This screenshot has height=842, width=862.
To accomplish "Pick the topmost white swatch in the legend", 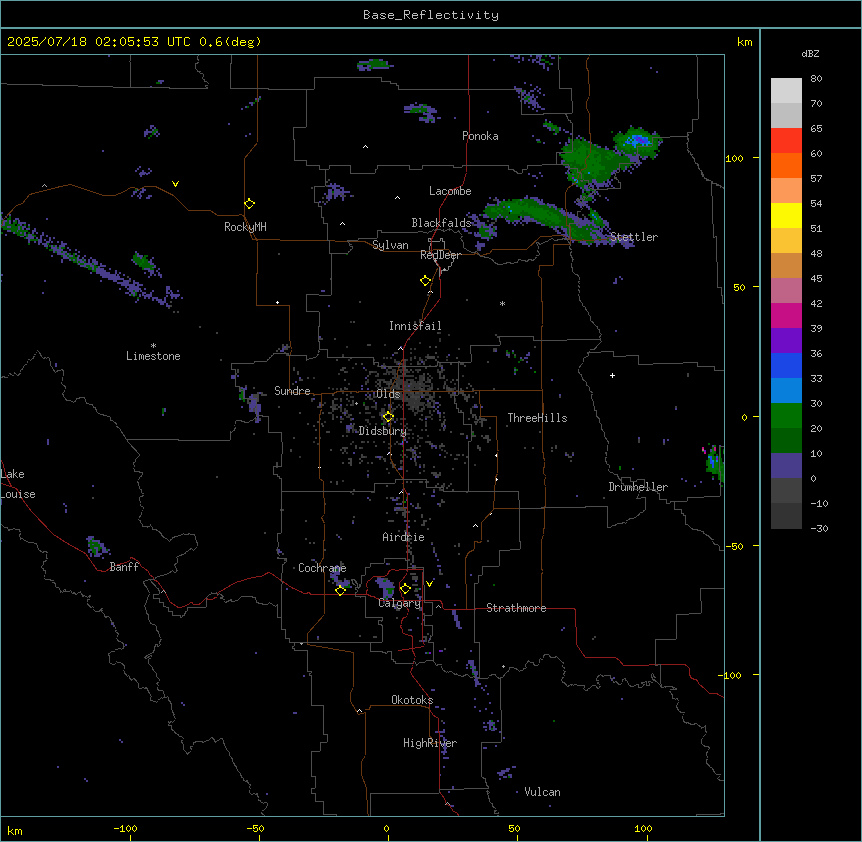I will (786, 91).
